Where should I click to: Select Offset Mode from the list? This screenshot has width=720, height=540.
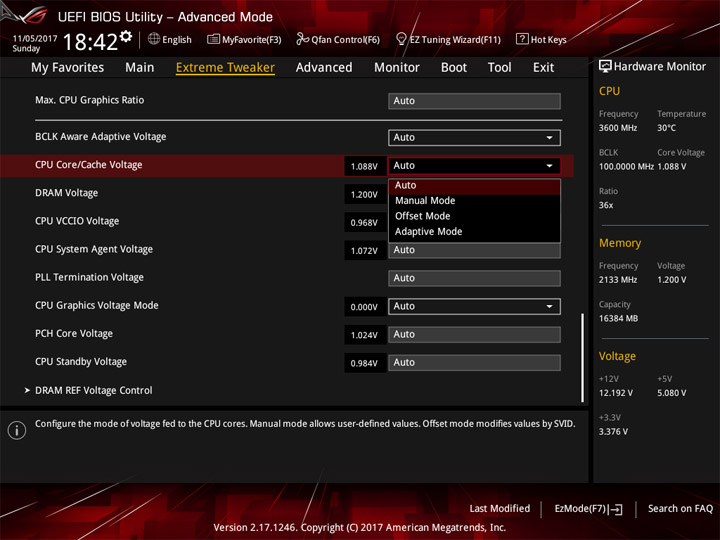pos(474,216)
